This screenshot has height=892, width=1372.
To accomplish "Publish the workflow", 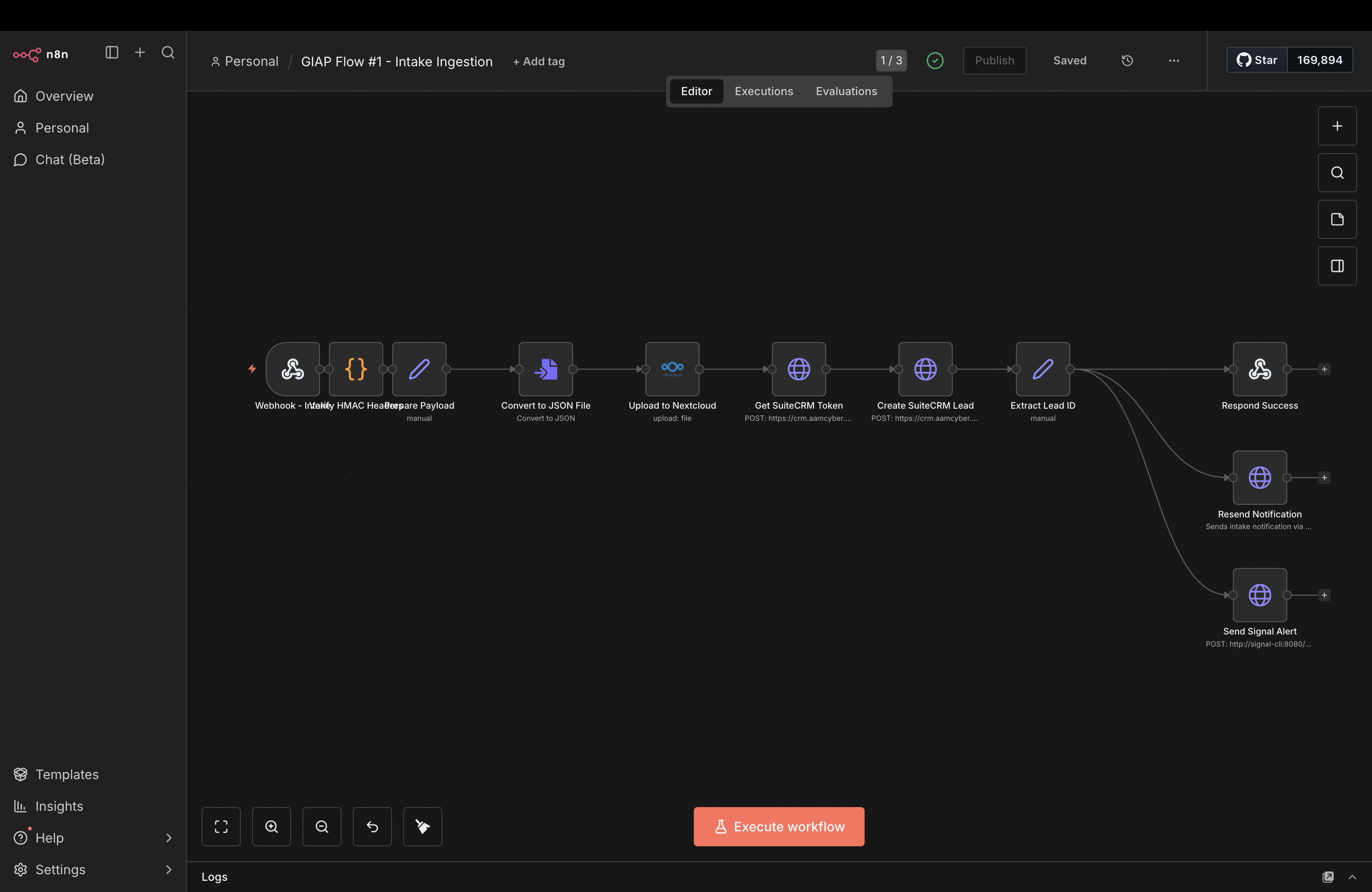I will [x=994, y=61].
